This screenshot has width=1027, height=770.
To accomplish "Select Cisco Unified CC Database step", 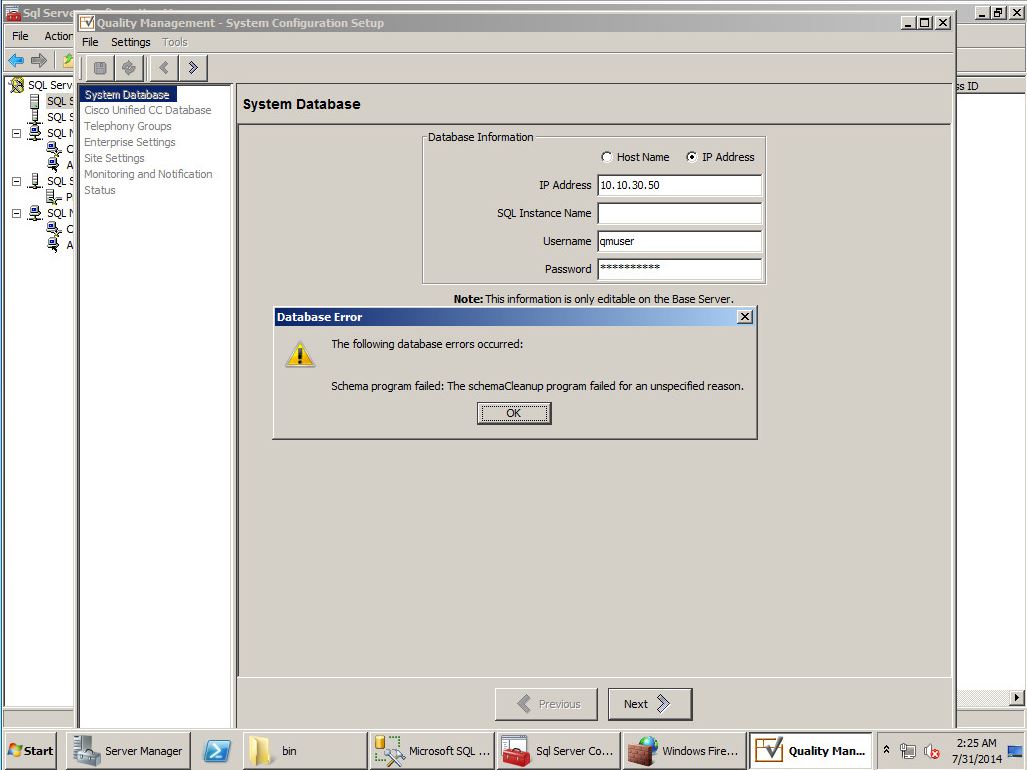I will click(148, 110).
